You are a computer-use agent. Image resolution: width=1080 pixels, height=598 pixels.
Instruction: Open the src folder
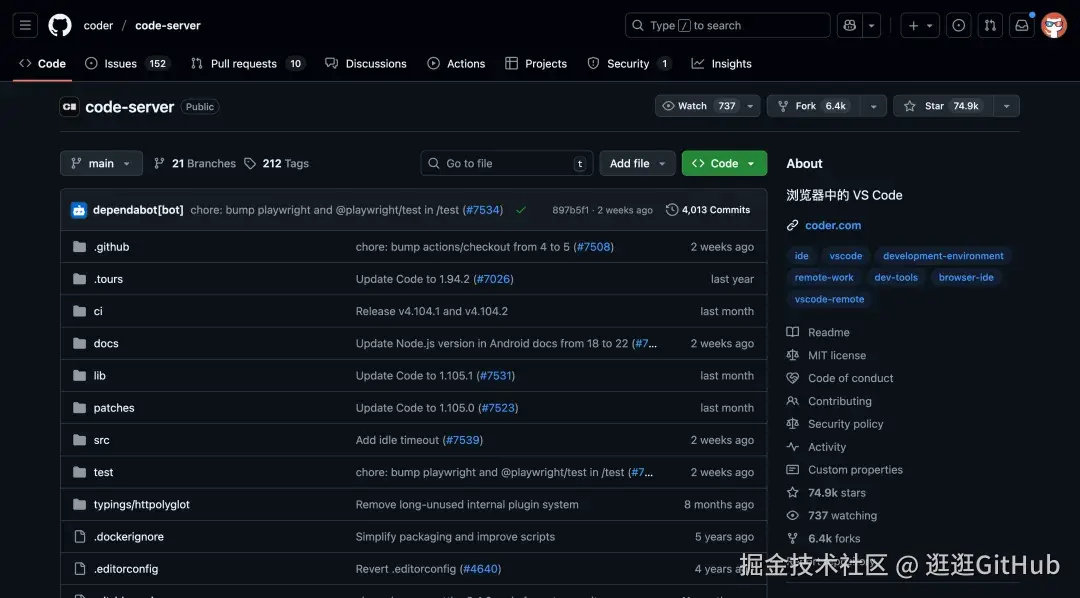[x=101, y=440]
